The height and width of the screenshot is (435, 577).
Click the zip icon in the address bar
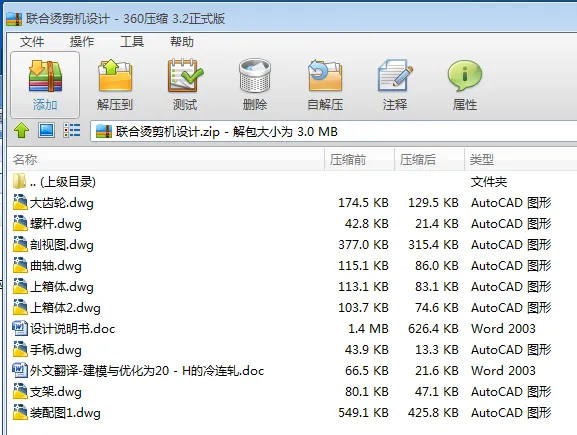coord(104,131)
